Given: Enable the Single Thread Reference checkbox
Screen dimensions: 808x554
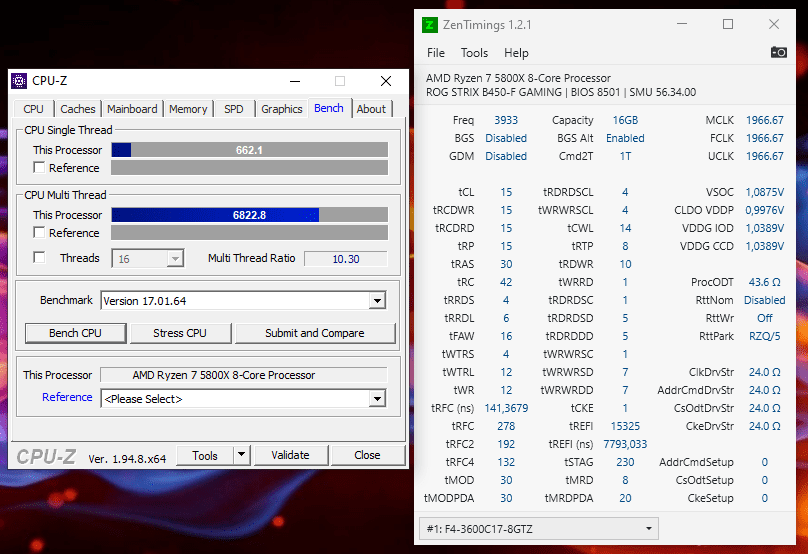Looking at the screenshot, I should pos(39,167).
